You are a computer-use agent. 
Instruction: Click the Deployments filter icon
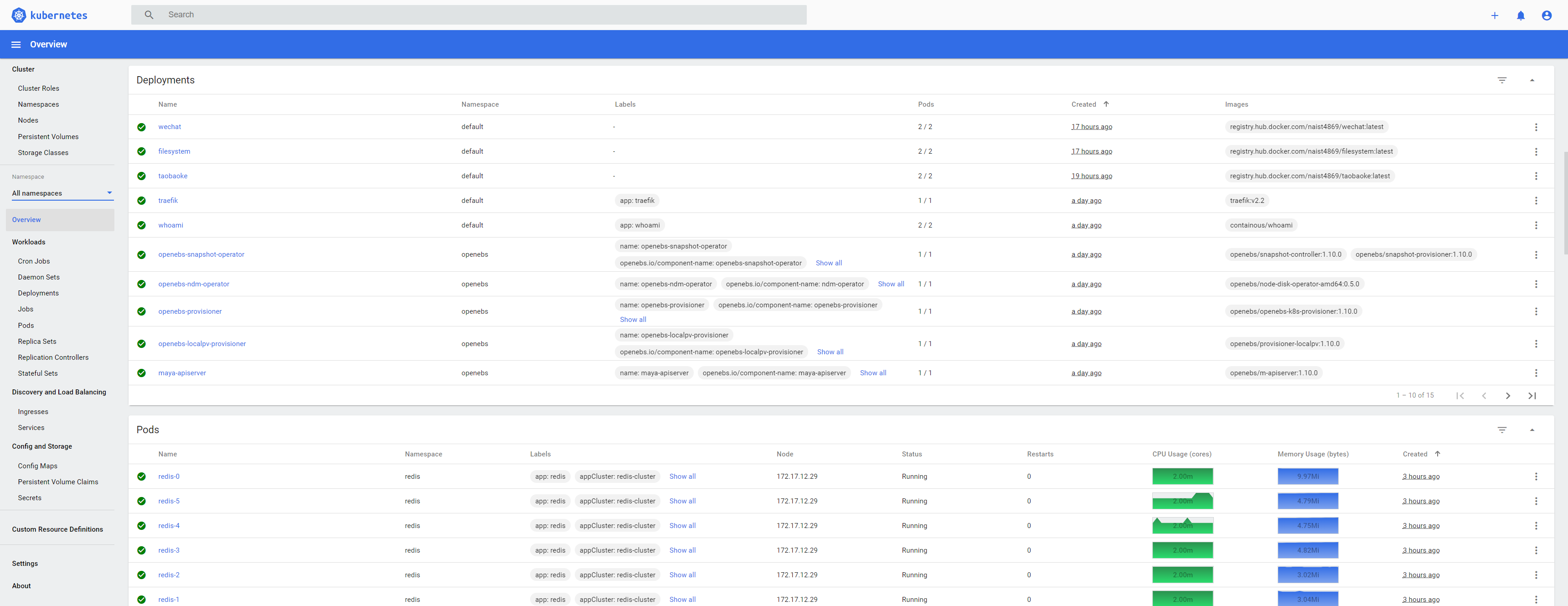point(1501,80)
